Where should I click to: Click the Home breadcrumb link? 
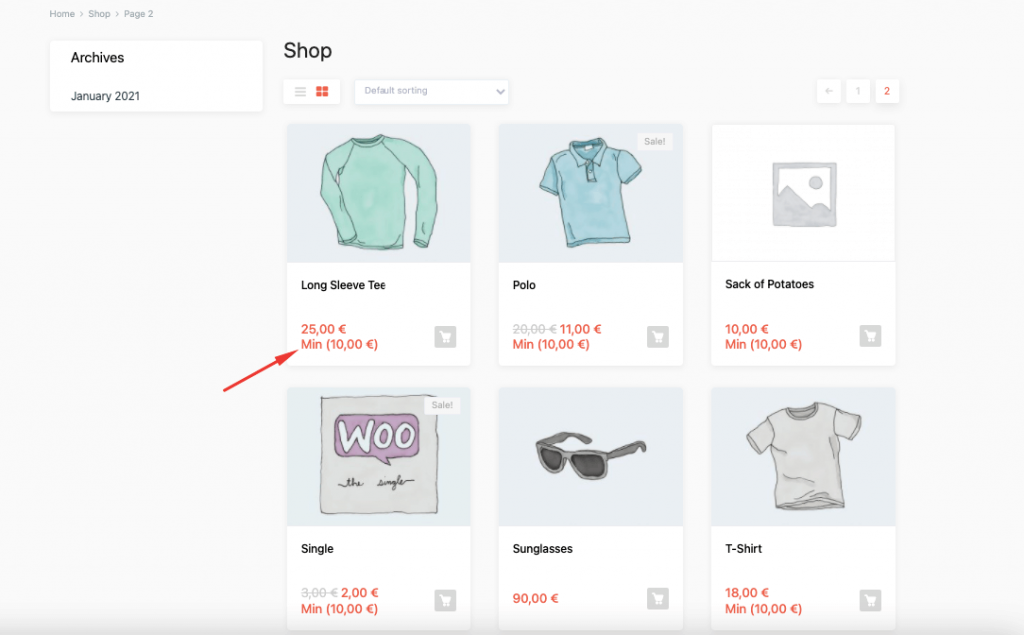(x=62, y=14)
